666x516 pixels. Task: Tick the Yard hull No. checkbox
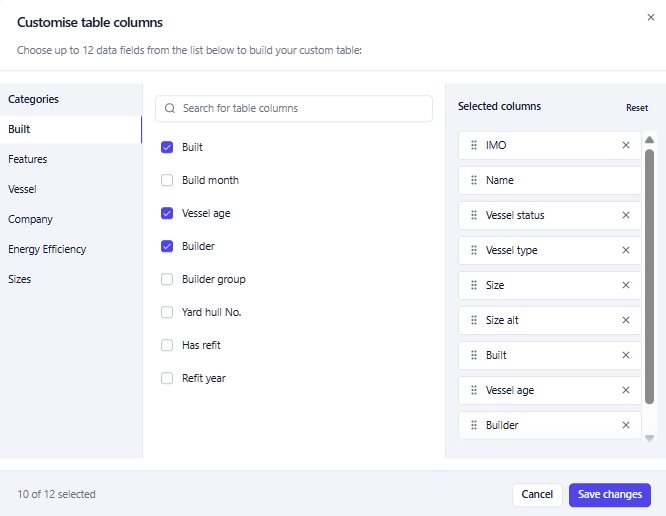coord(167,312)
